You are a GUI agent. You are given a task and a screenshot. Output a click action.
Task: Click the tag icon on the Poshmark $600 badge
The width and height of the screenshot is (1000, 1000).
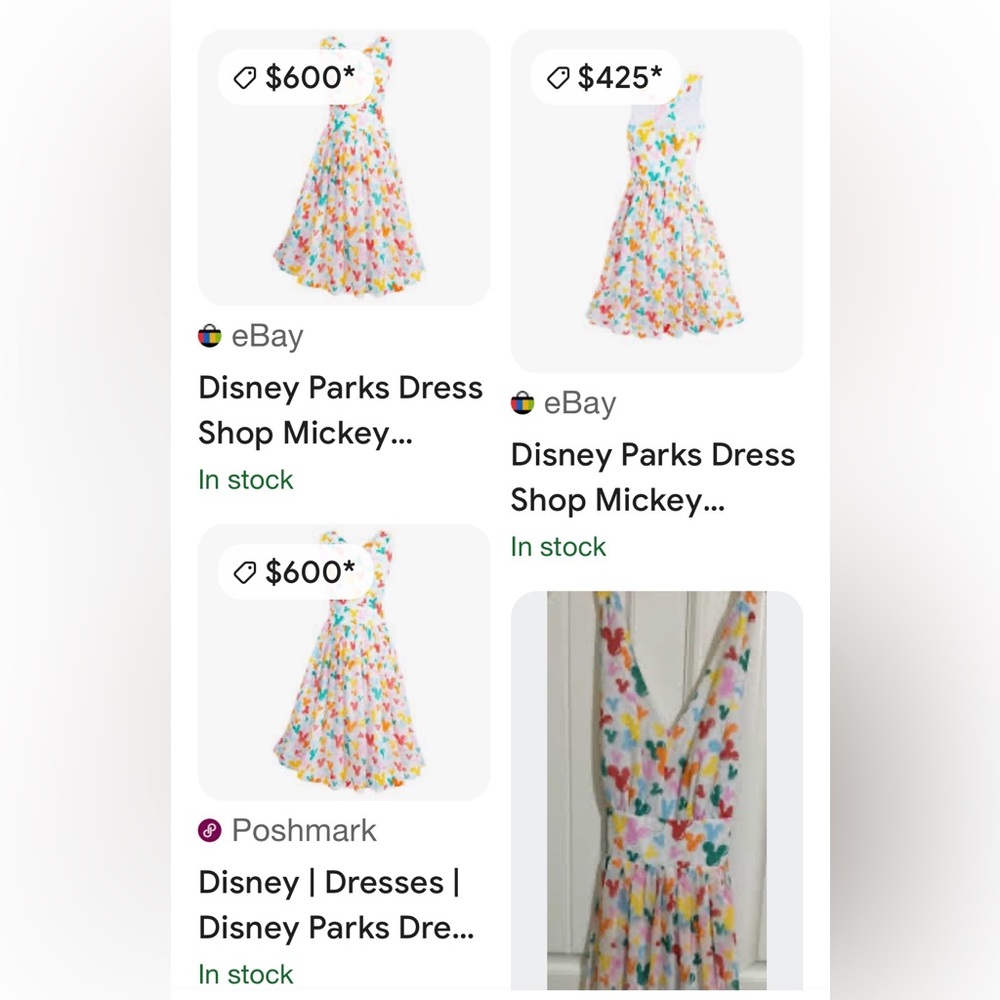245,572
